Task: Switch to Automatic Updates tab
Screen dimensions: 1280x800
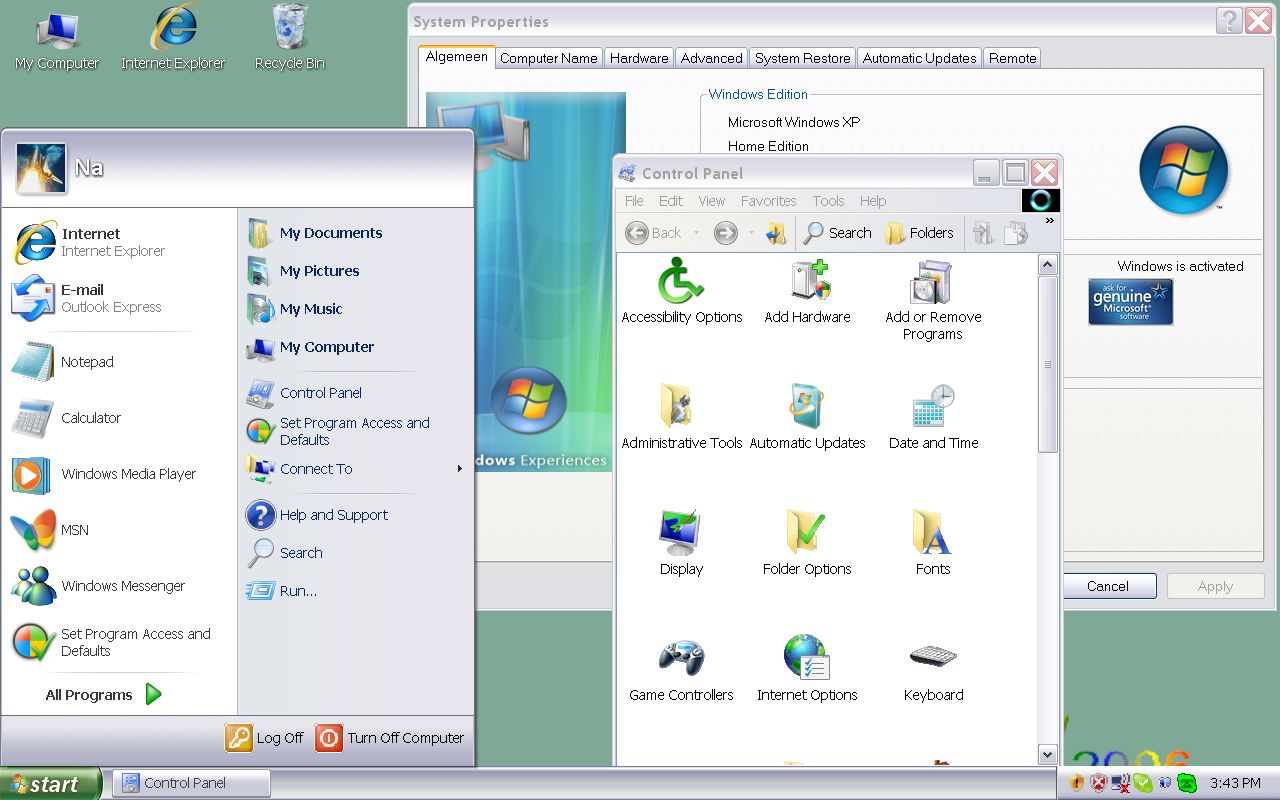Action: (919, 59)
